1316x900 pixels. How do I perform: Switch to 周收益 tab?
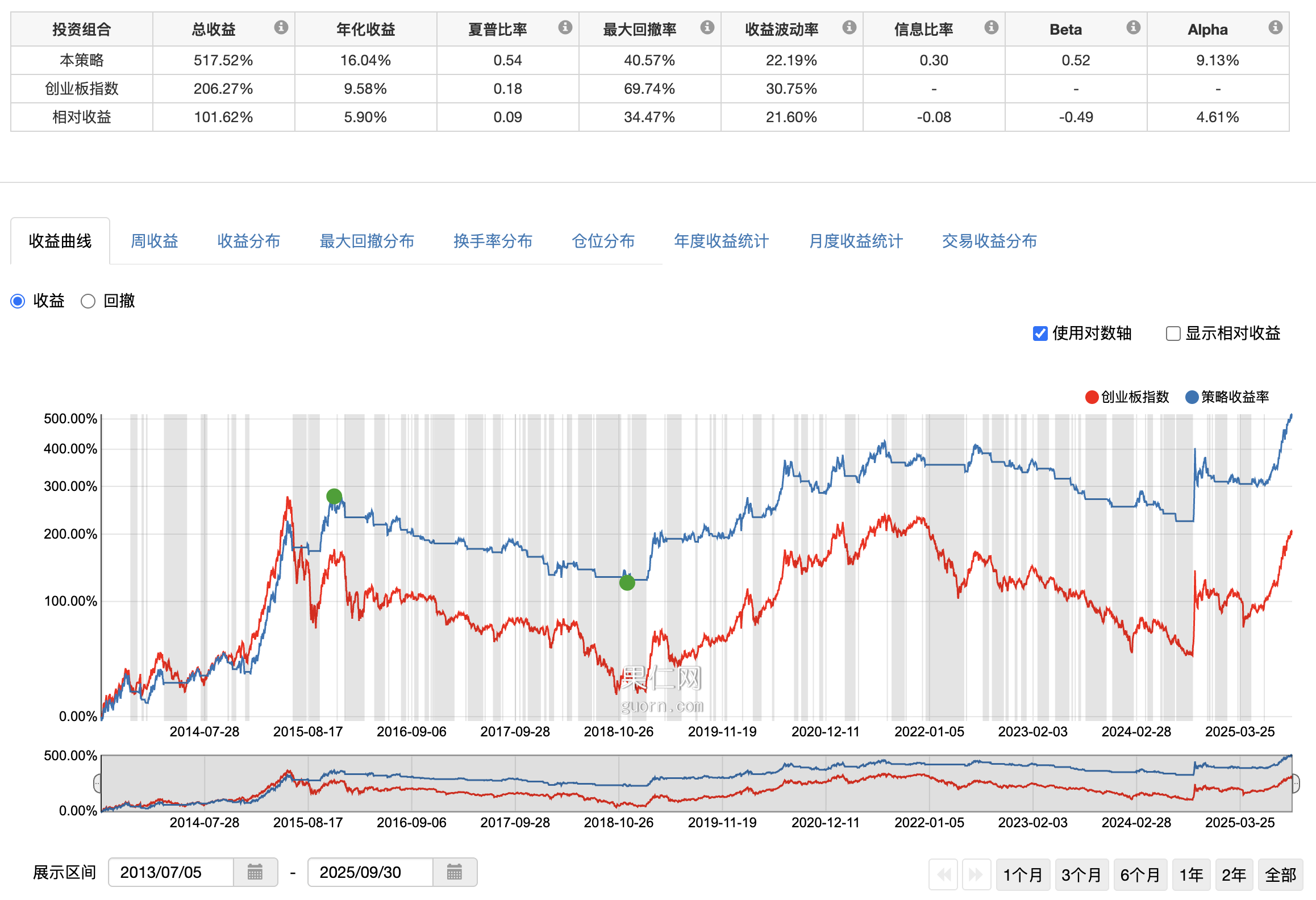154,241
